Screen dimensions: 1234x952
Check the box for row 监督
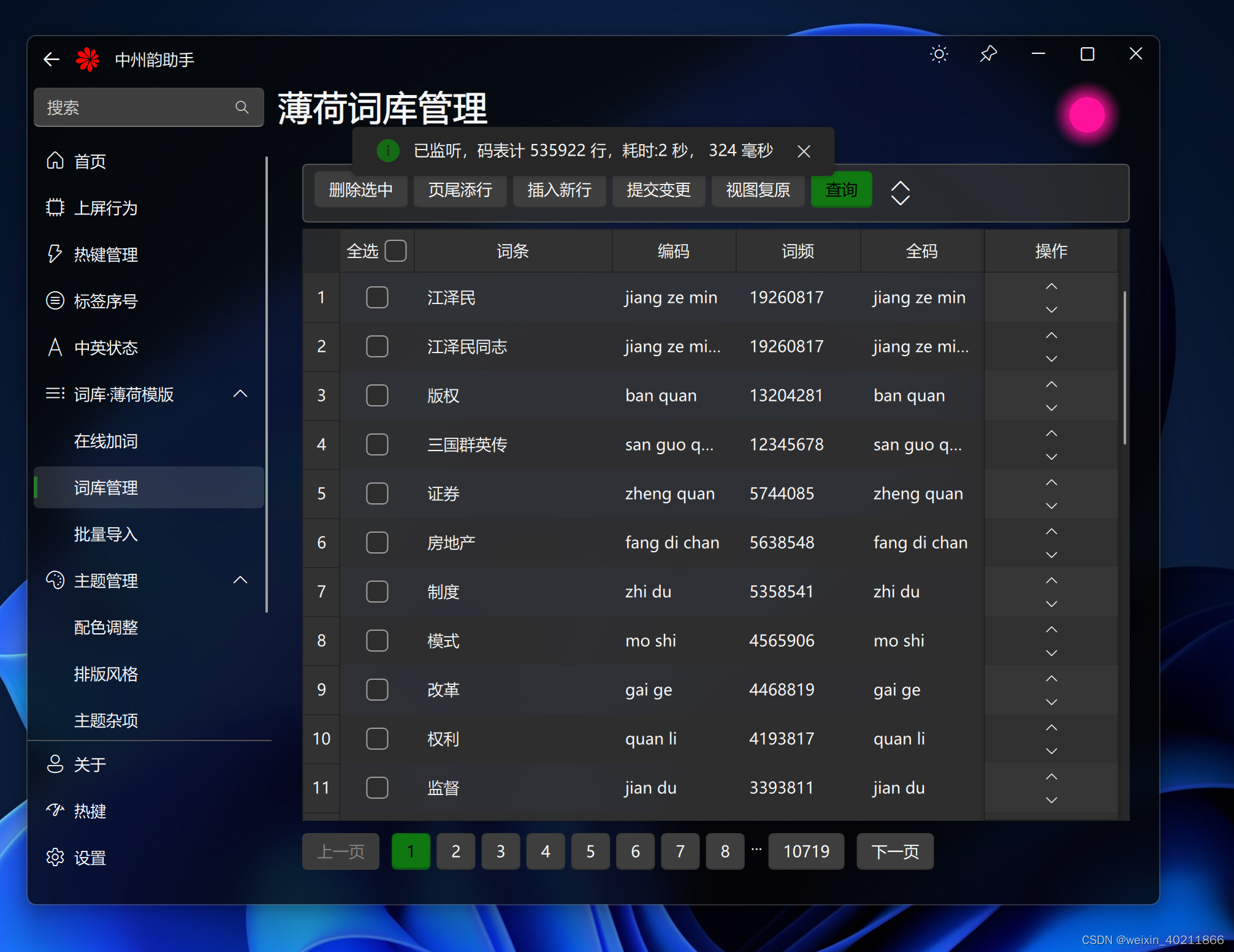377,788
